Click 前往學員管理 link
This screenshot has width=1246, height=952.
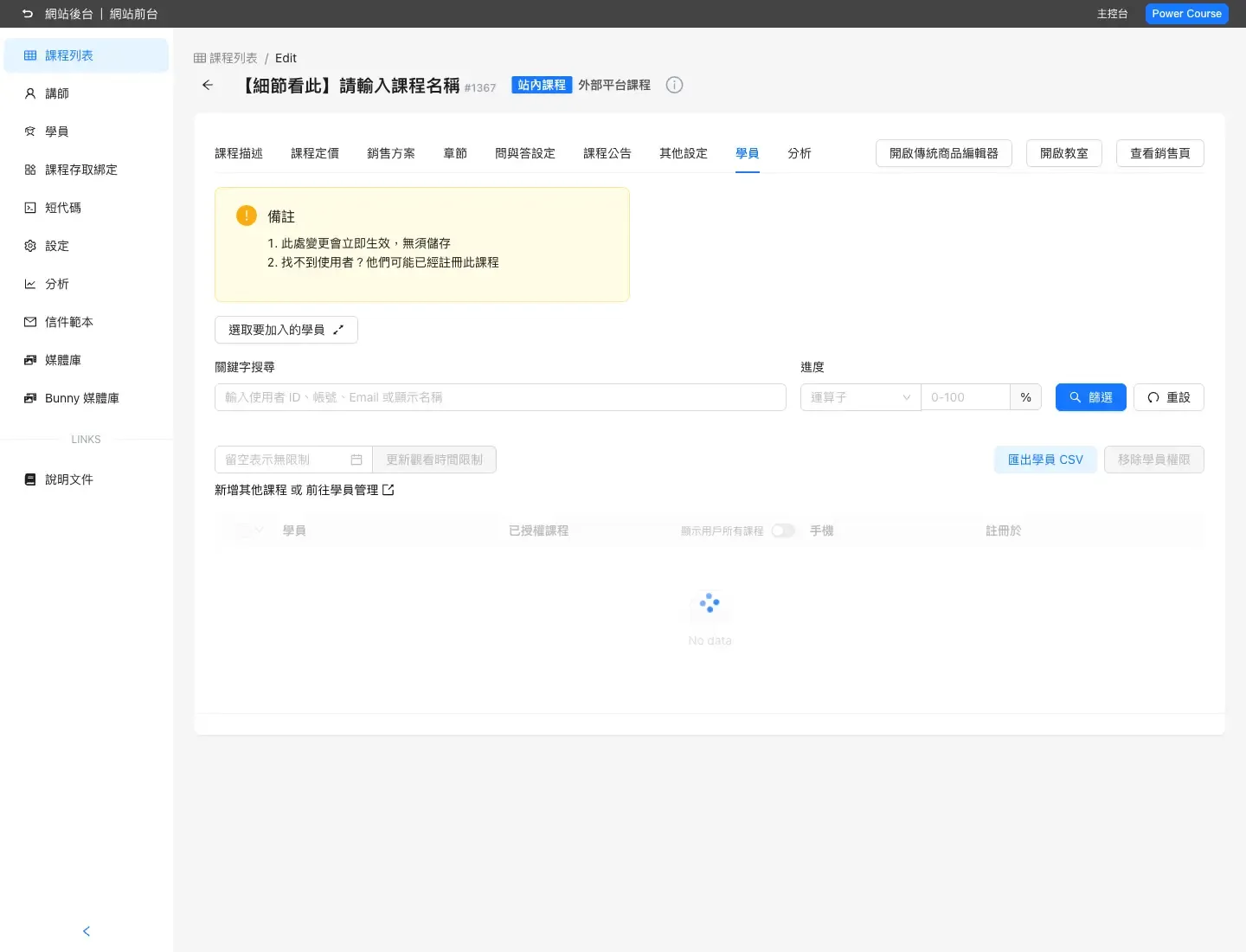(x=342, y=490)
